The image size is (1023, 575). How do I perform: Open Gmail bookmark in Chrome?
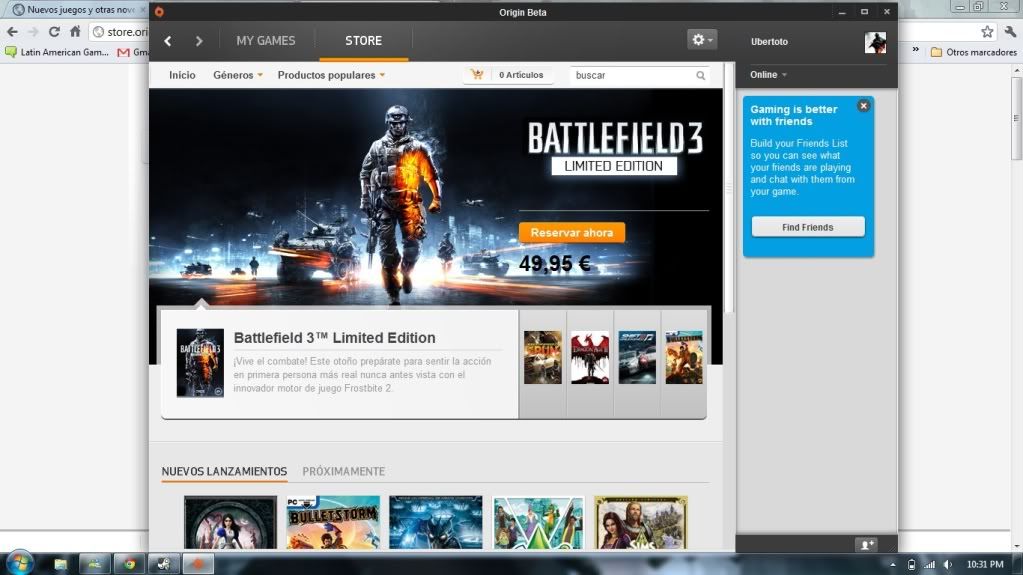(132, 52)
